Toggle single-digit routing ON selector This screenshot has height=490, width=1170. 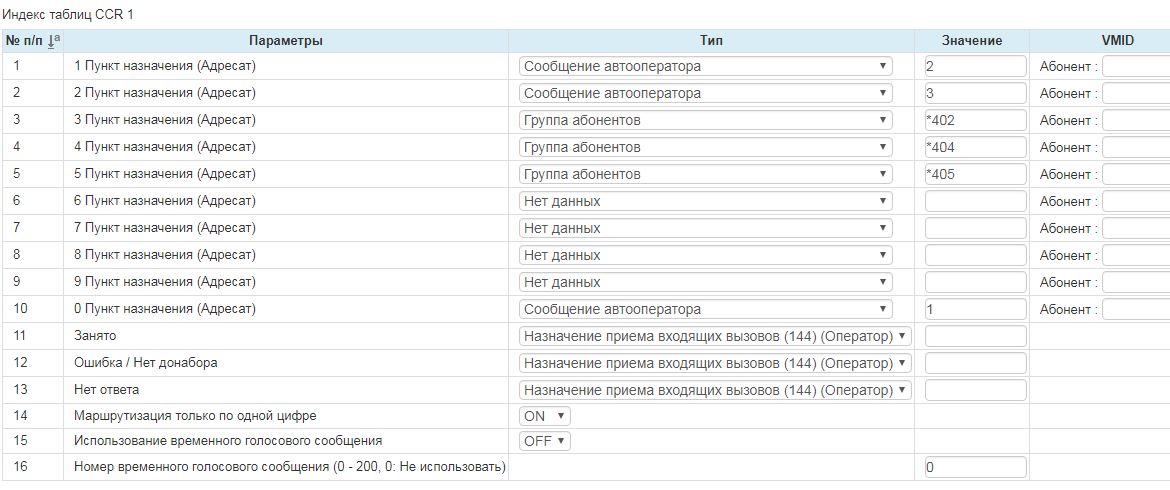pyautogui.click(x=544, y=416)
